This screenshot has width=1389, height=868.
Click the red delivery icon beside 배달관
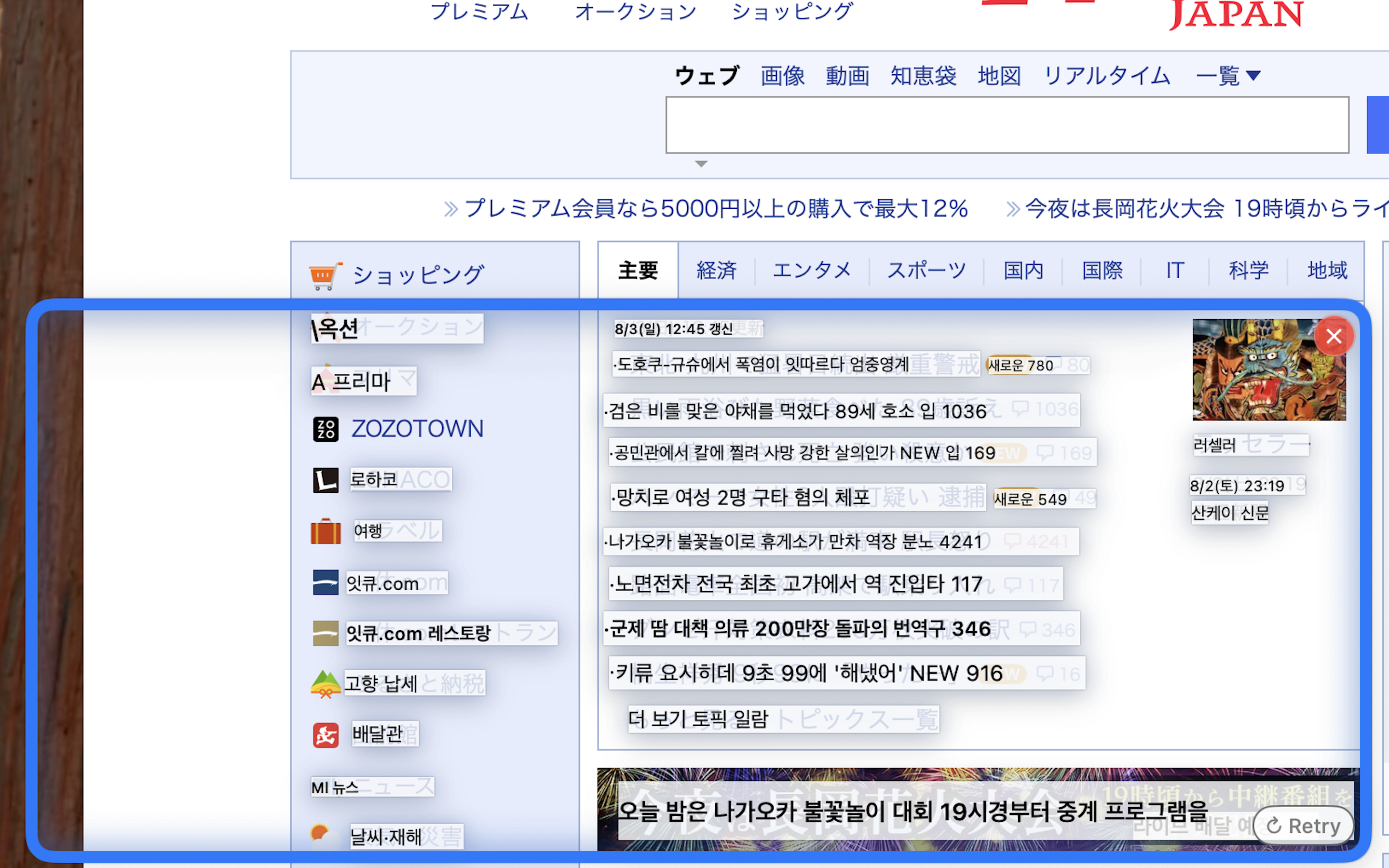point(326,735)
